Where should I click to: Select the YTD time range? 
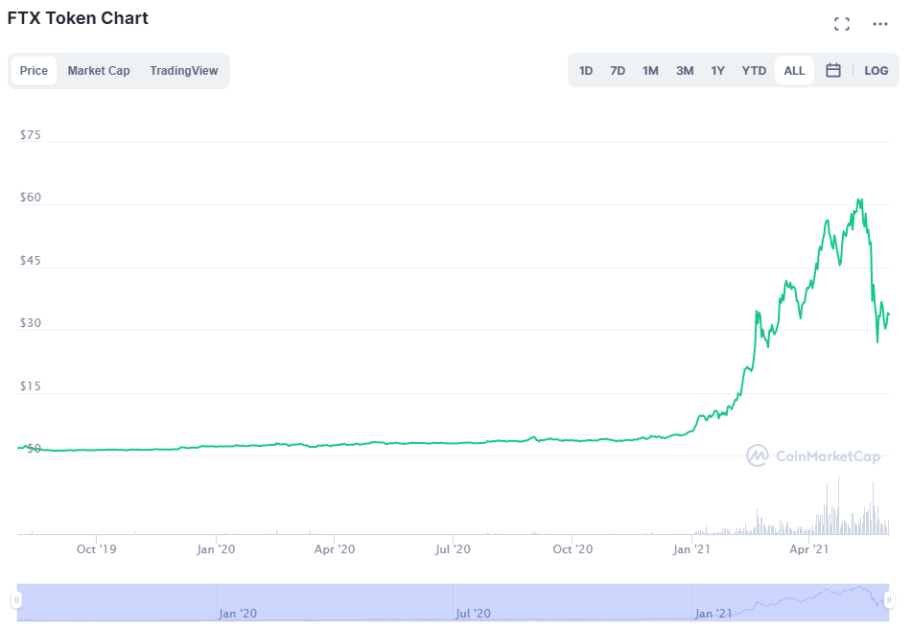pos(754,71)
